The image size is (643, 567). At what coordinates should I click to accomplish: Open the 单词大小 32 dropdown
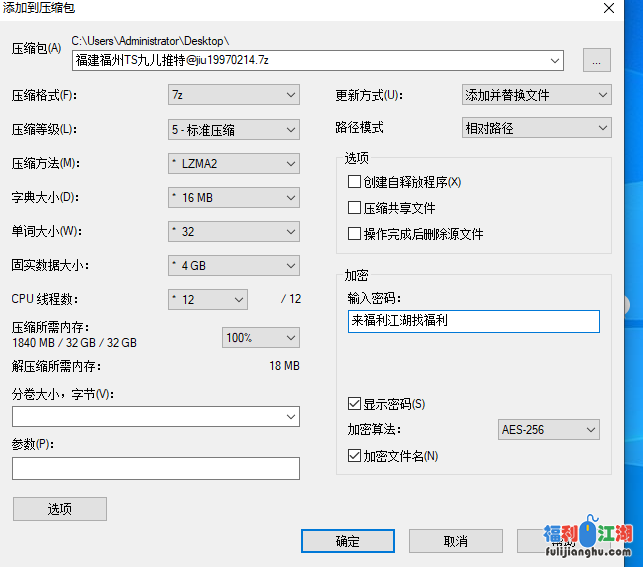[x=234, y=232]
